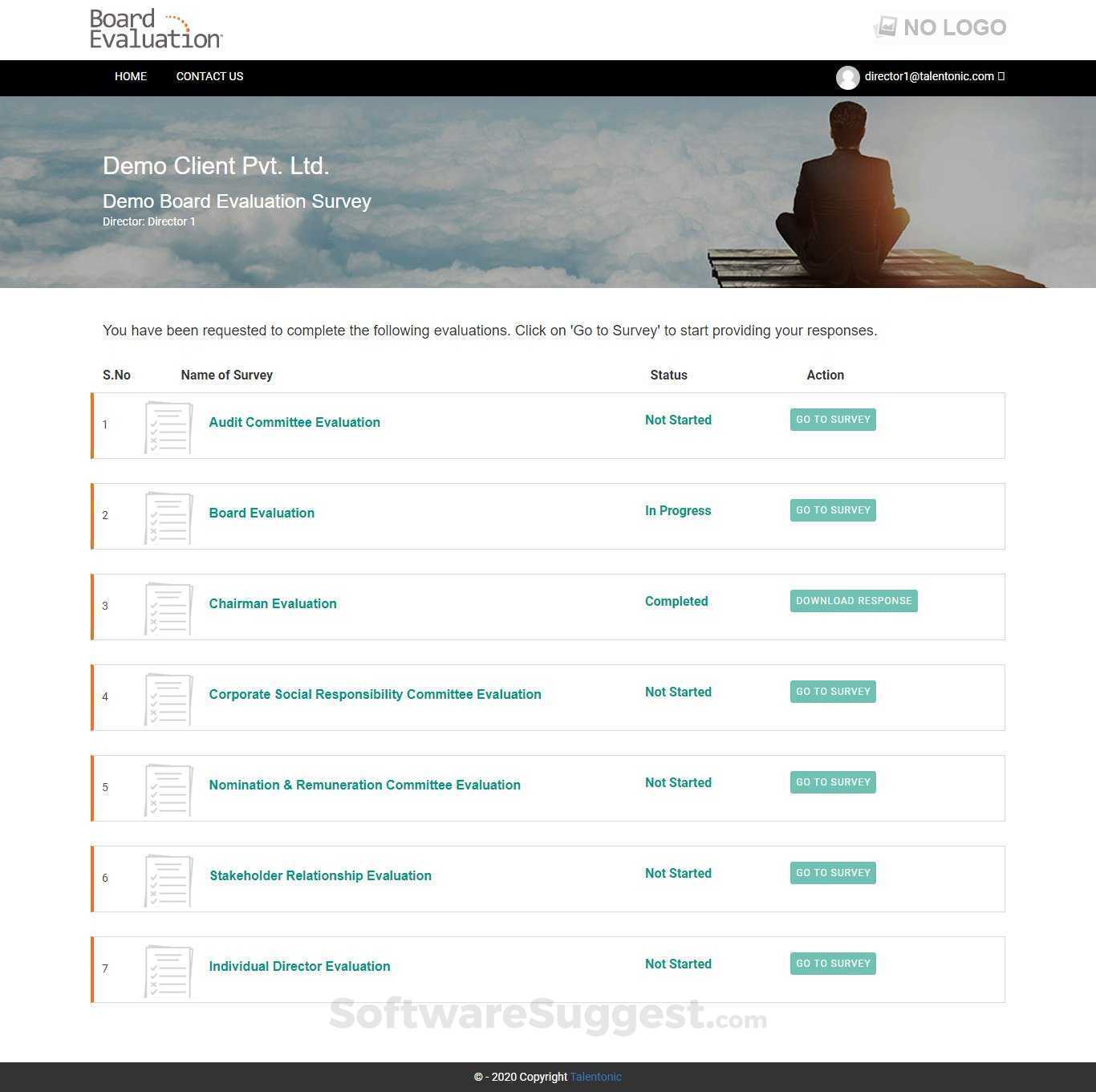1096x1092 pixels.
Task: Click the Chairman Evaluation survey icon
Action: coord(167,609)
